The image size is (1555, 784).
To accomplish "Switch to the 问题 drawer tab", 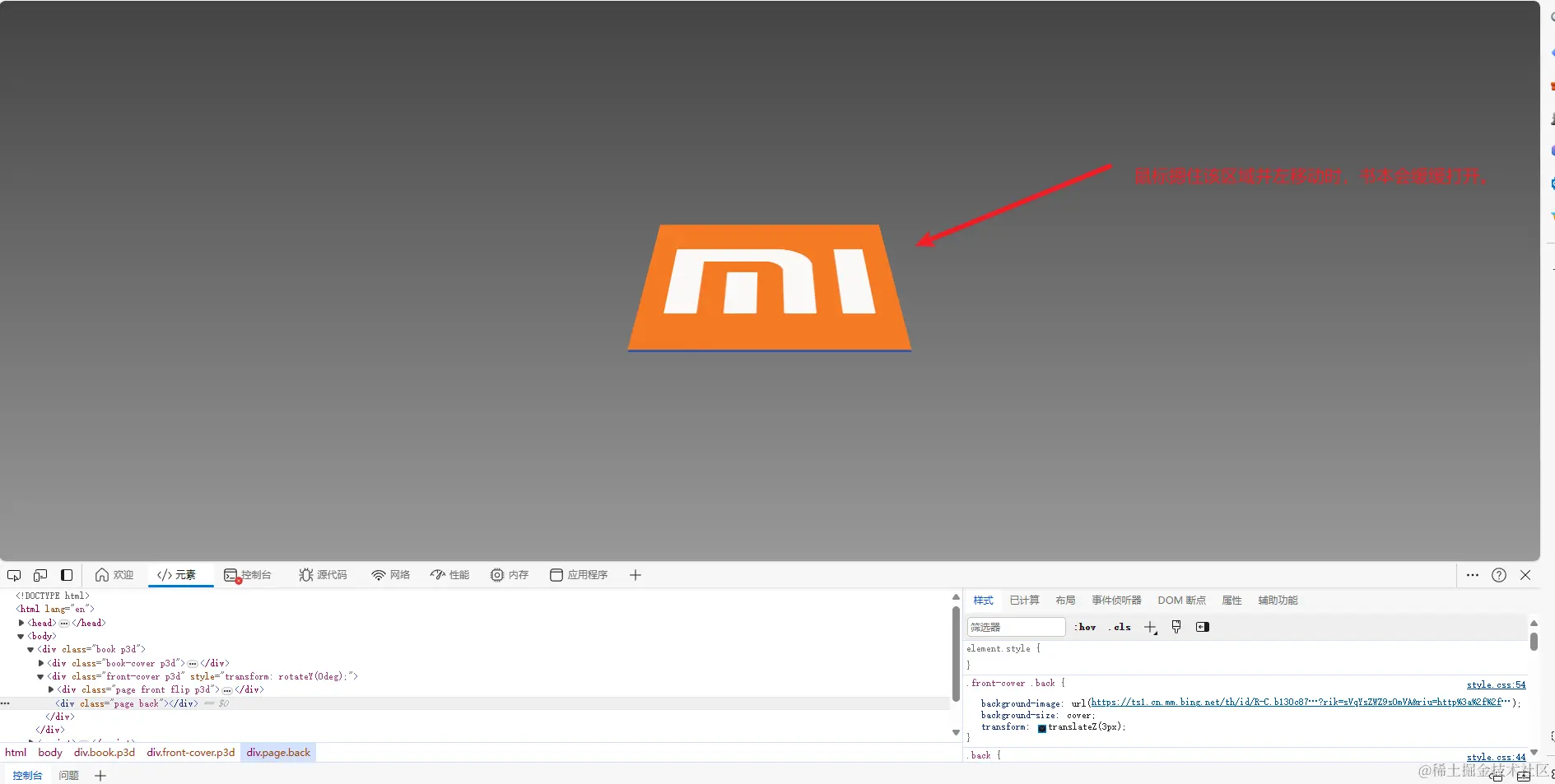I will [x=69, y=776].
